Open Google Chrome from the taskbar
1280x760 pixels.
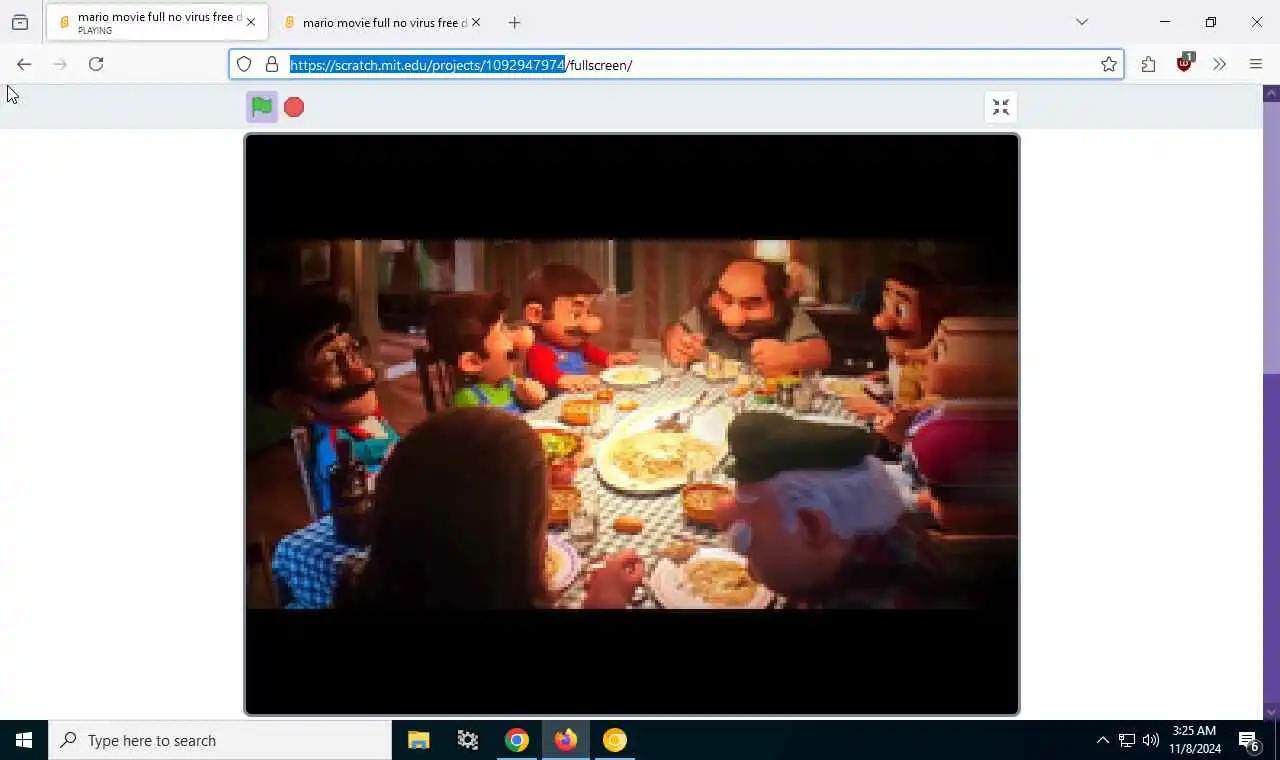coord(517,740)
